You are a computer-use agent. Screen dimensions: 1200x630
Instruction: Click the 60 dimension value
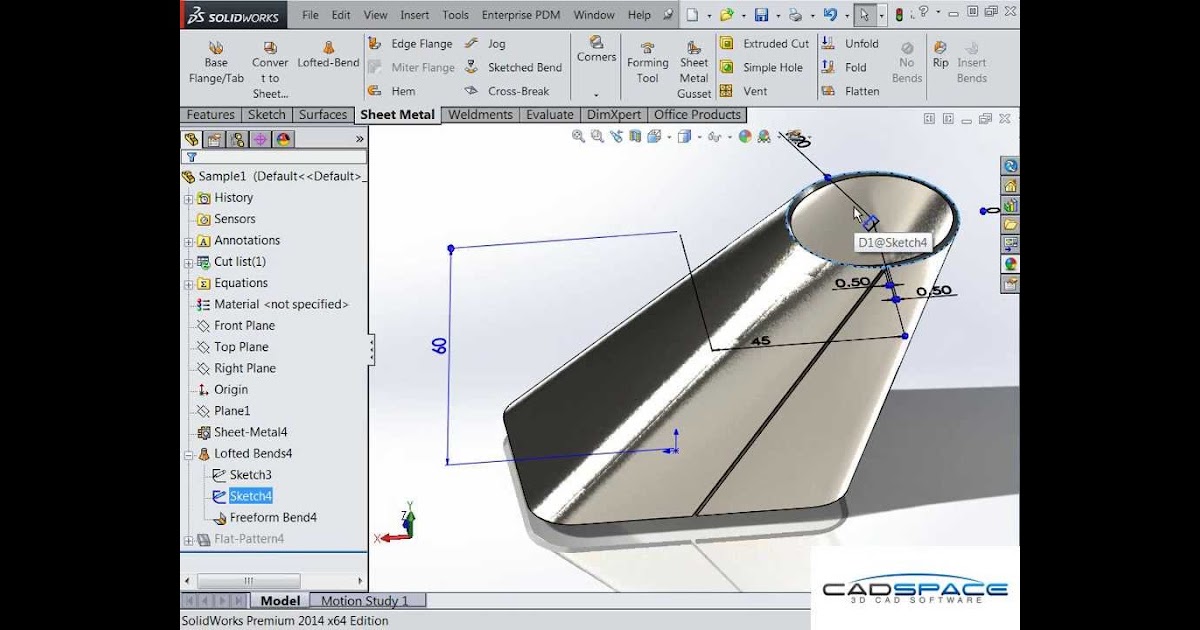pos(439,345)
